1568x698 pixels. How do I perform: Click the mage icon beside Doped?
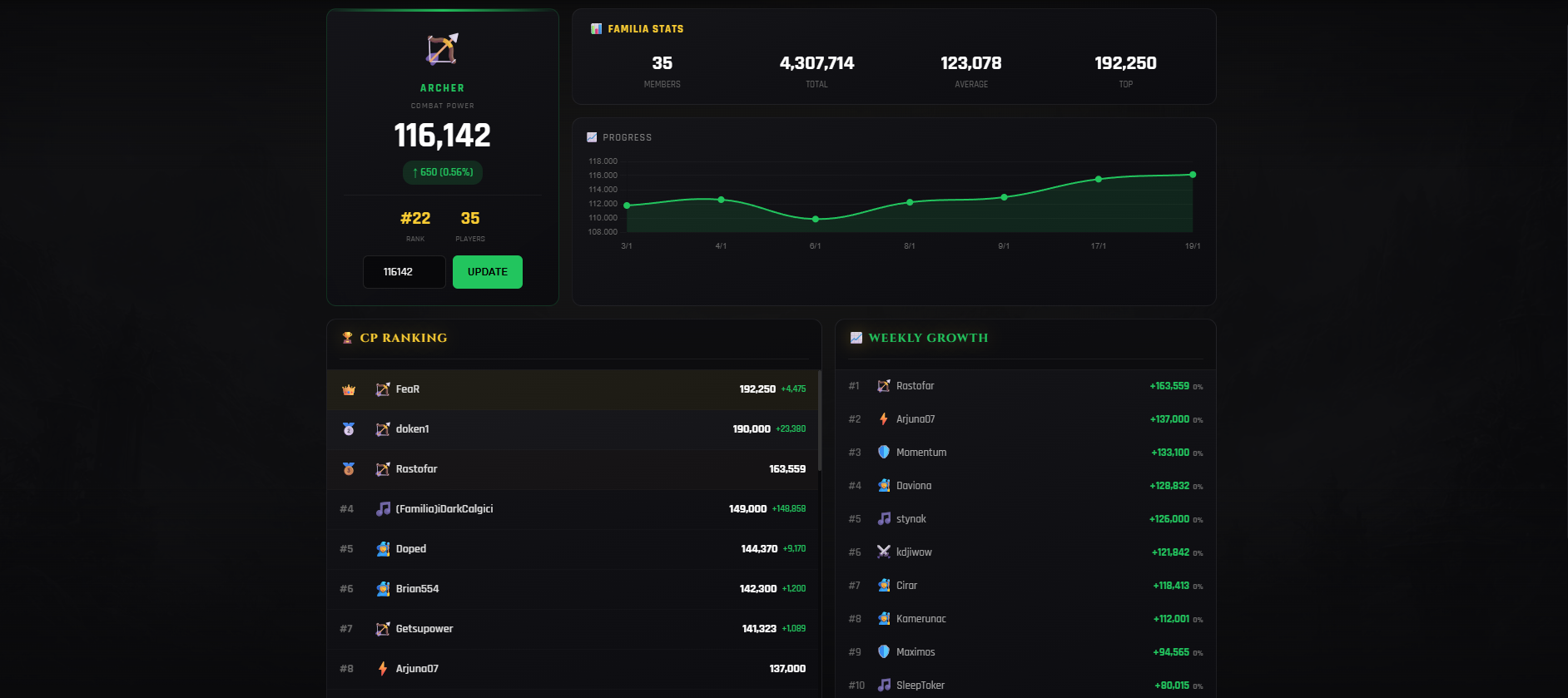click(383, 549)
